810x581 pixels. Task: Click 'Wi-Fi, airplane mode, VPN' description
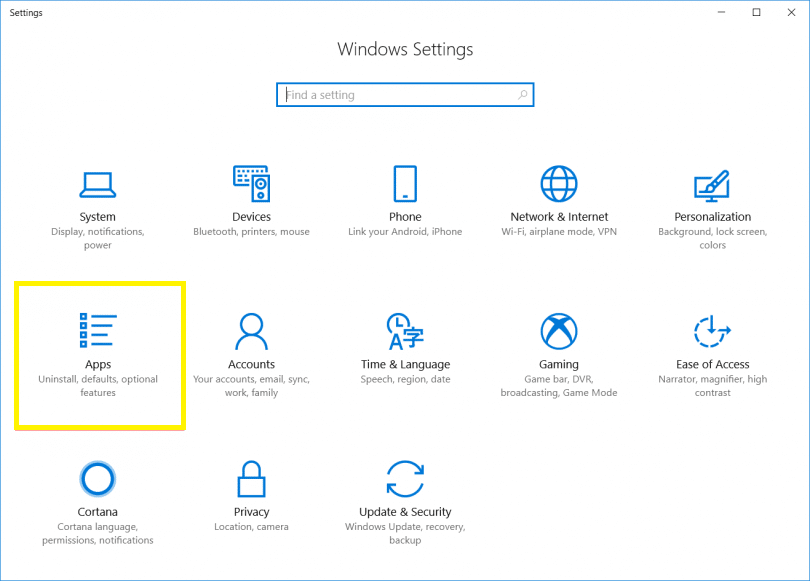(559, 232)
